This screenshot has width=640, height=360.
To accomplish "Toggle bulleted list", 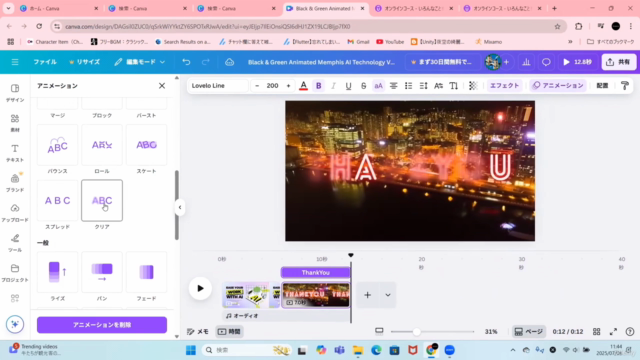I will (x=408, y=86).
